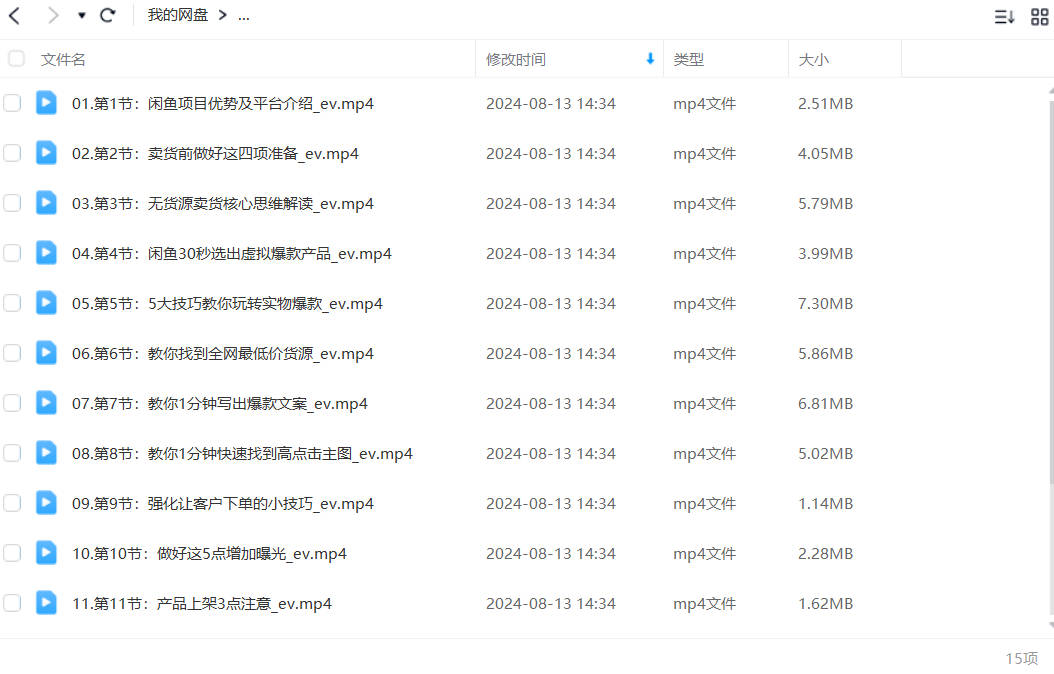
Task: Click the video icon of 03.第3节 file
Action: (x=46, y=203)
